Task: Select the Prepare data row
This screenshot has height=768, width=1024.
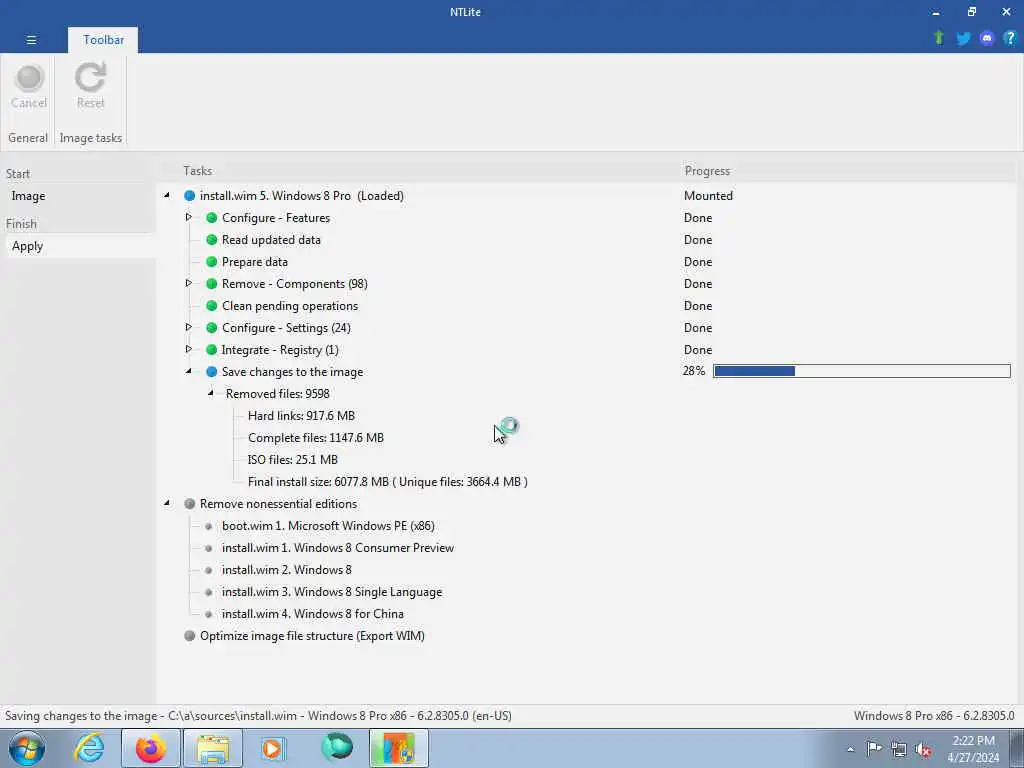Action: pos(255,262)
